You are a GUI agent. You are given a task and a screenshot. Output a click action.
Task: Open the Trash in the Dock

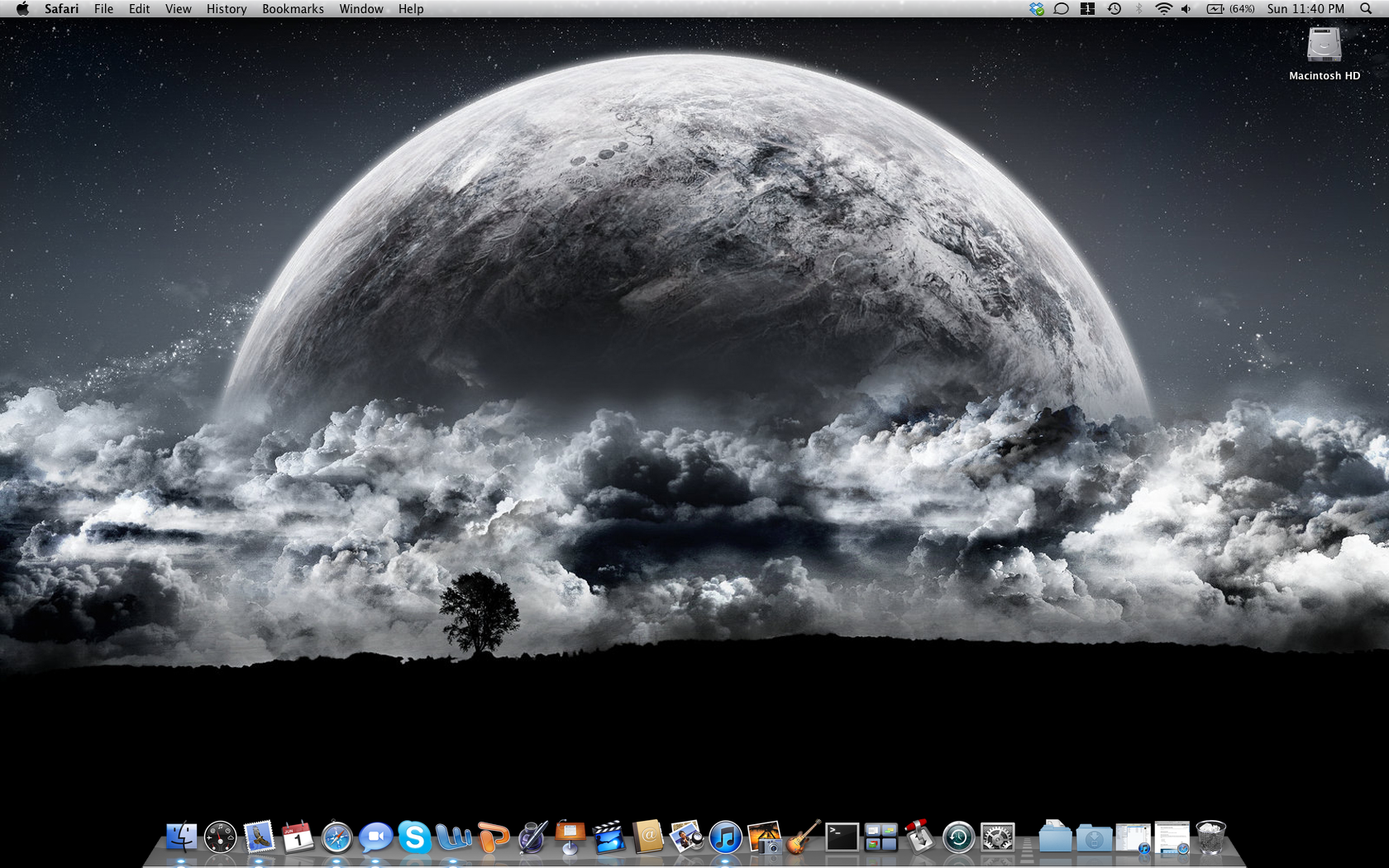coord(1210,837)
